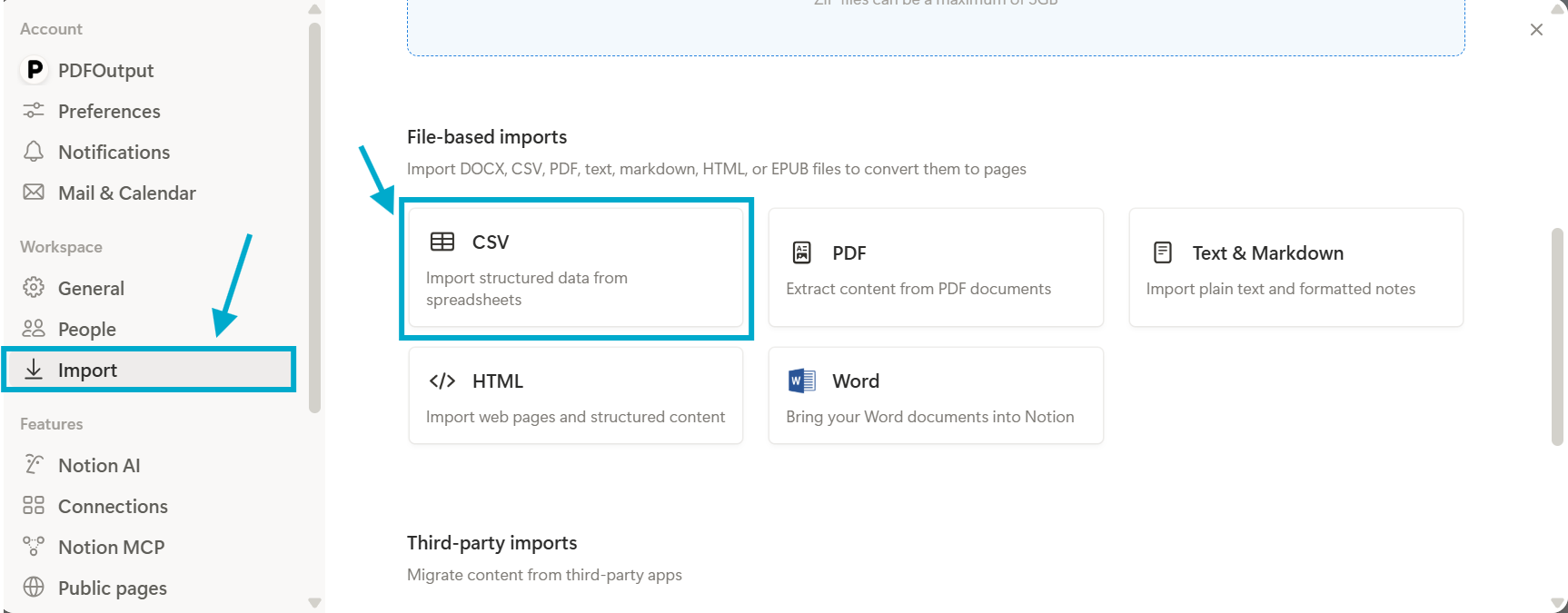Click the PDFOutput account avatar icon
Image resolution: width=1568 pixels, height=613 pixels.
click(34, 70)
